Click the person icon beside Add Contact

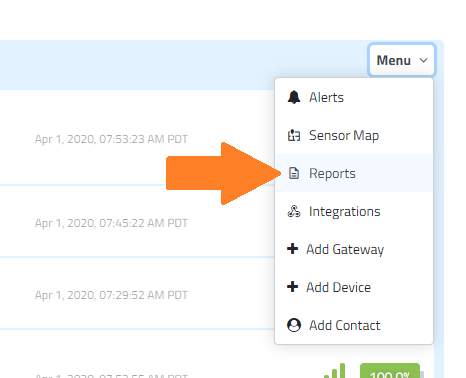(294, 325)
